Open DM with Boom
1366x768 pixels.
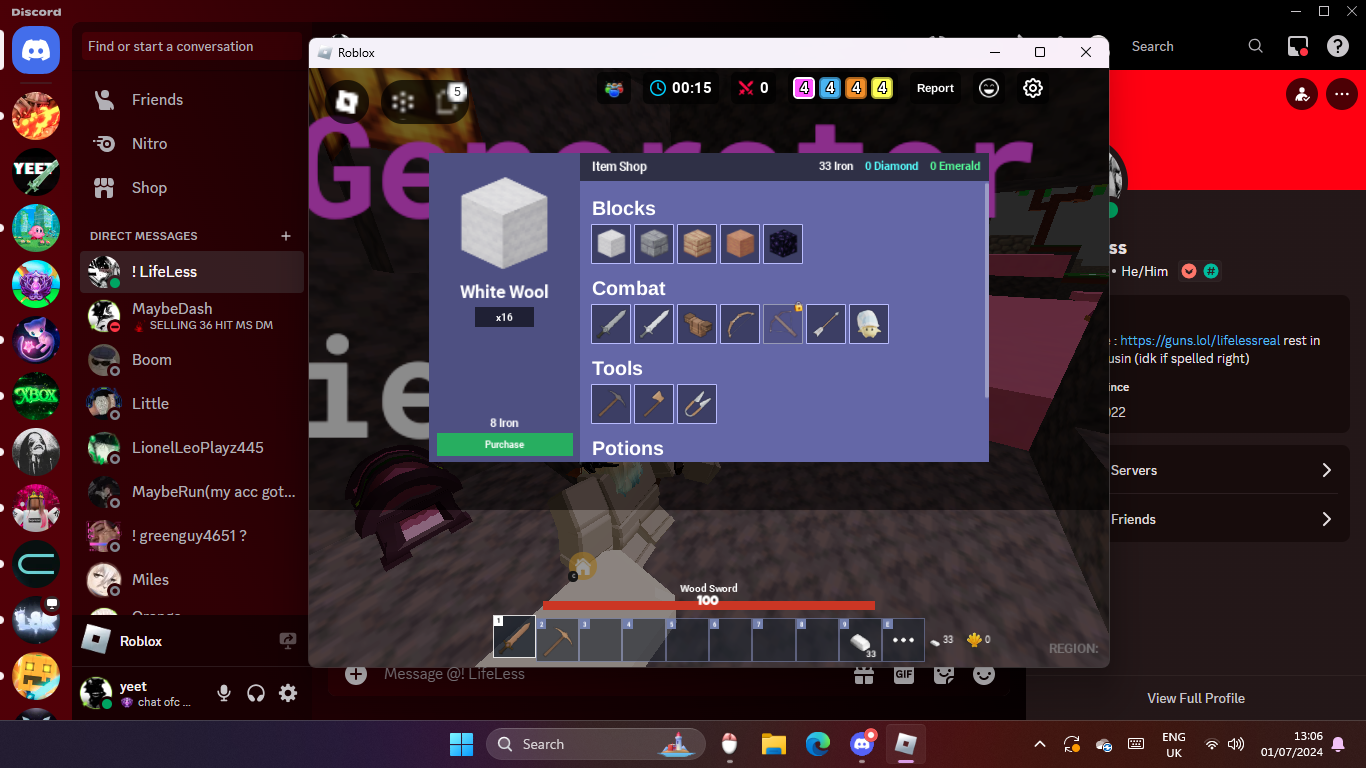point(192,360)
